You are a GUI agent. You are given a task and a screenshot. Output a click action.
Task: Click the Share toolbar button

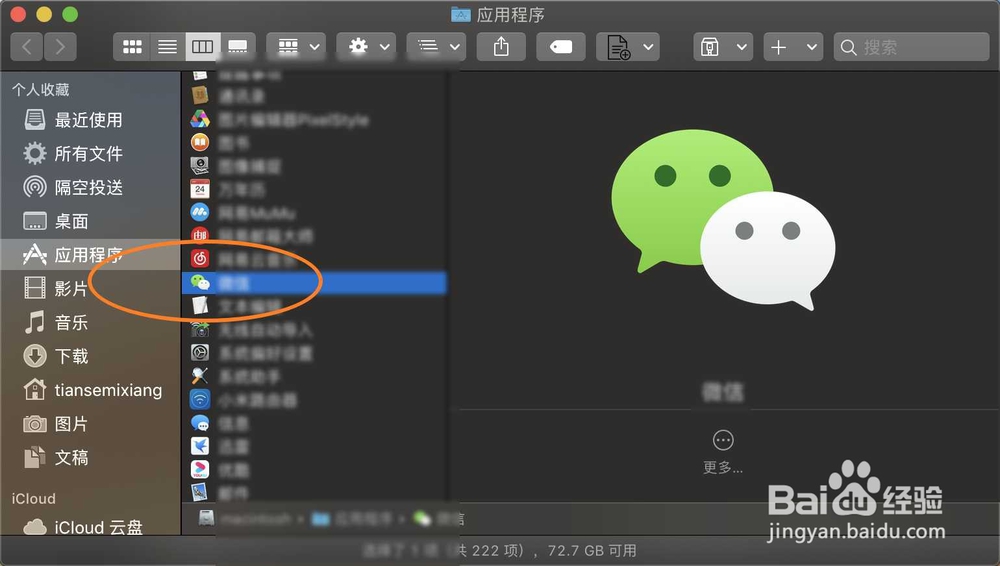pos(501,47)
